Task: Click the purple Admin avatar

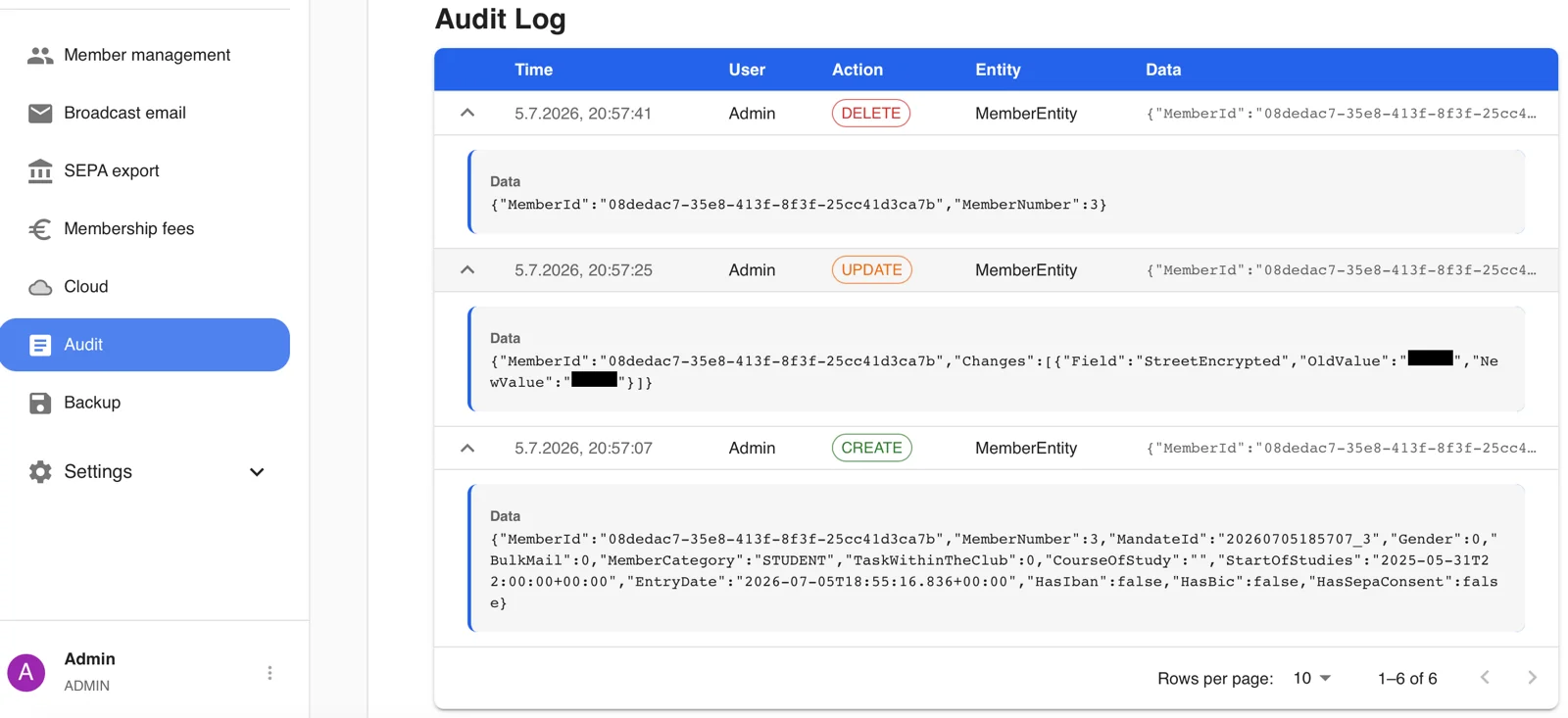Action: [26, 673]
